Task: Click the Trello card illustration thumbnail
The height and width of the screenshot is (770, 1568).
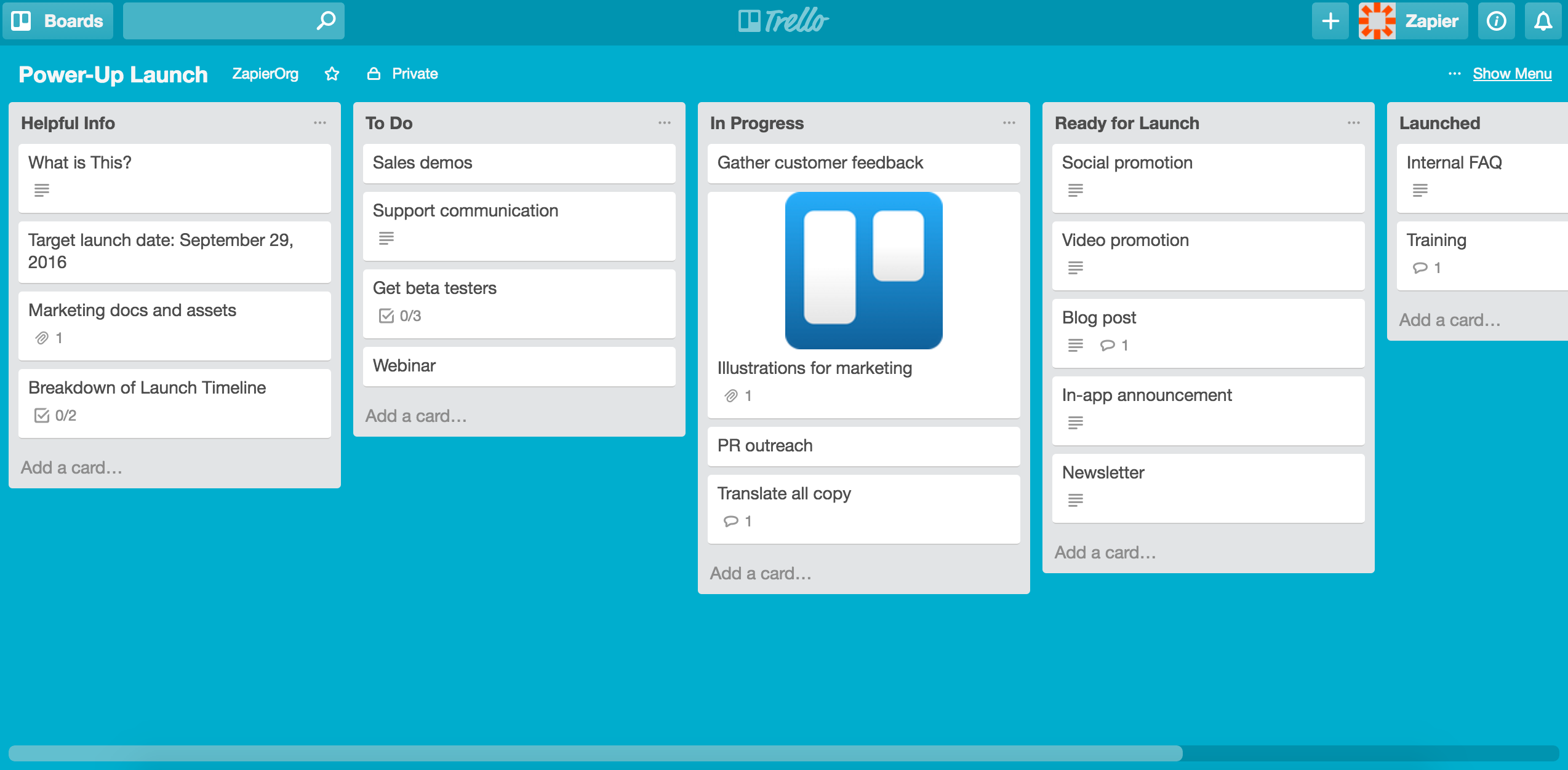Action: coord(863,271)
